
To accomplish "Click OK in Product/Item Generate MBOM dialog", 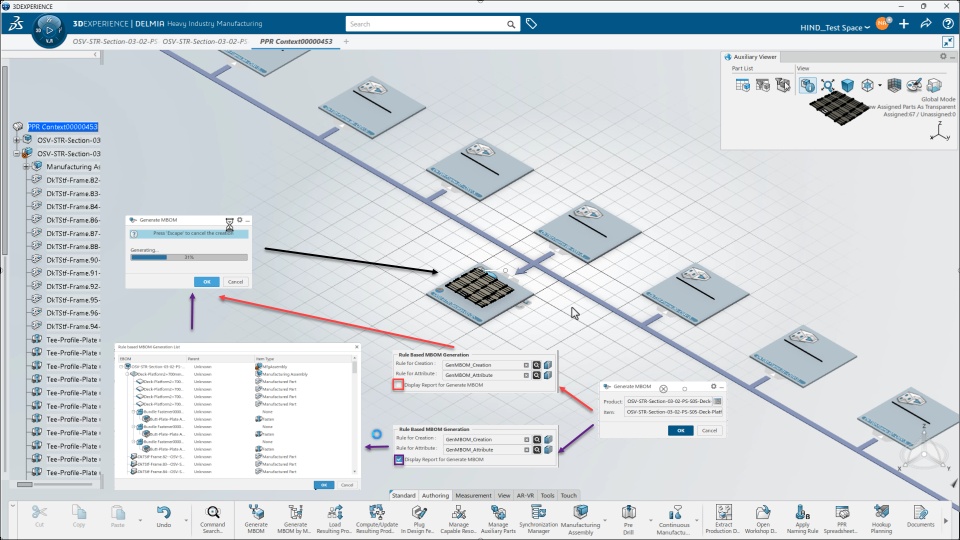I will click(681, 430).
